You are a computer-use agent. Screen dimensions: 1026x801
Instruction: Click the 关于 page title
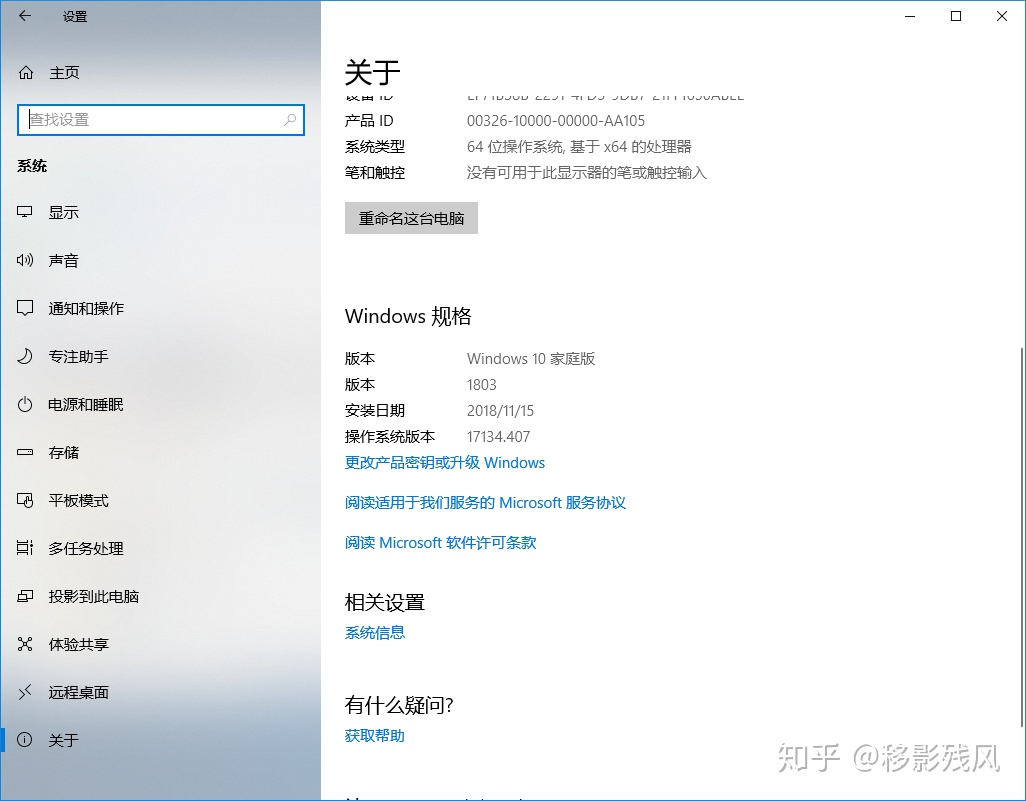coord(372,72)
